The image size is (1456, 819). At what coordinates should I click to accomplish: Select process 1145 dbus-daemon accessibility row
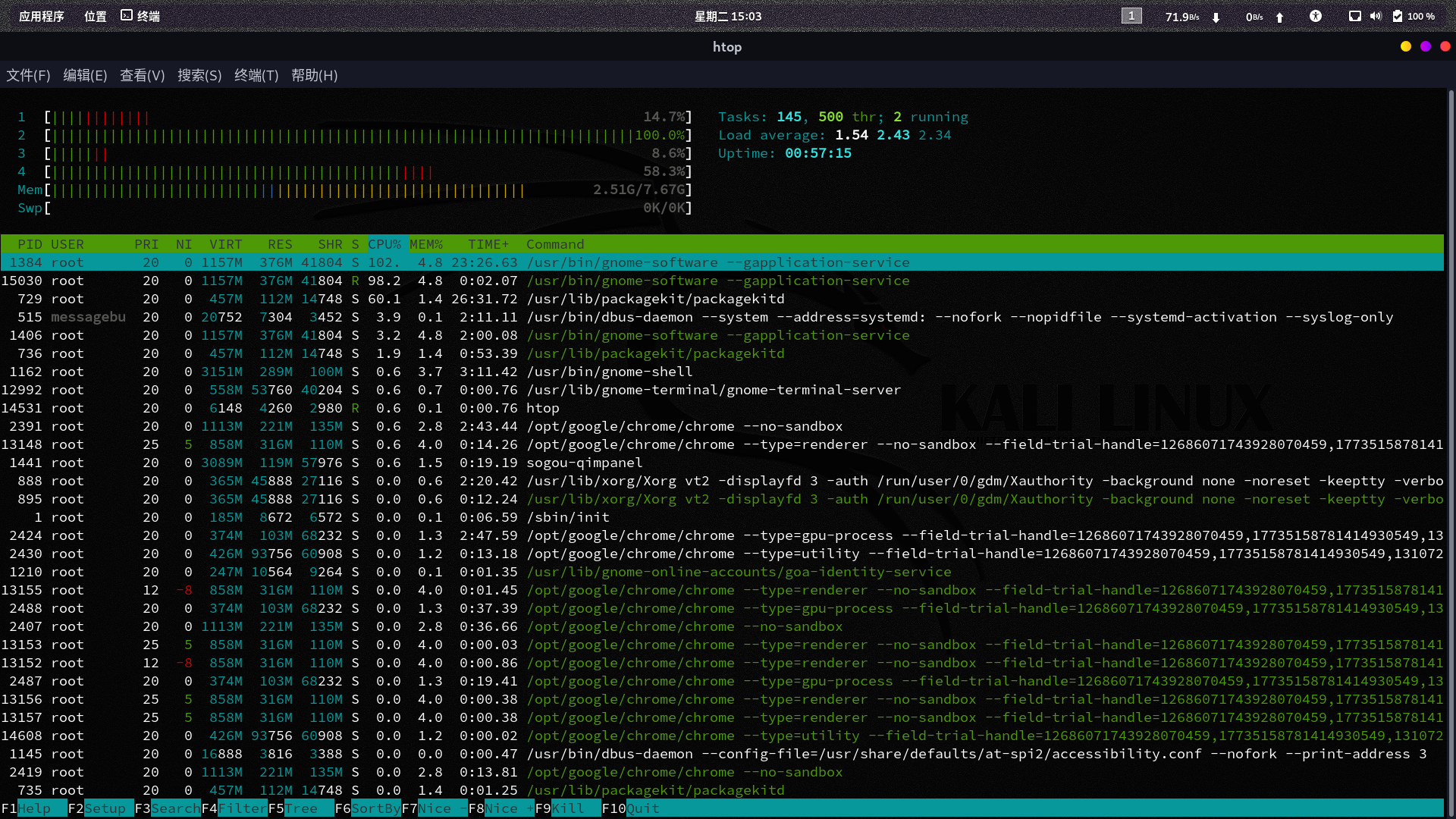click(x=722, y=754)
